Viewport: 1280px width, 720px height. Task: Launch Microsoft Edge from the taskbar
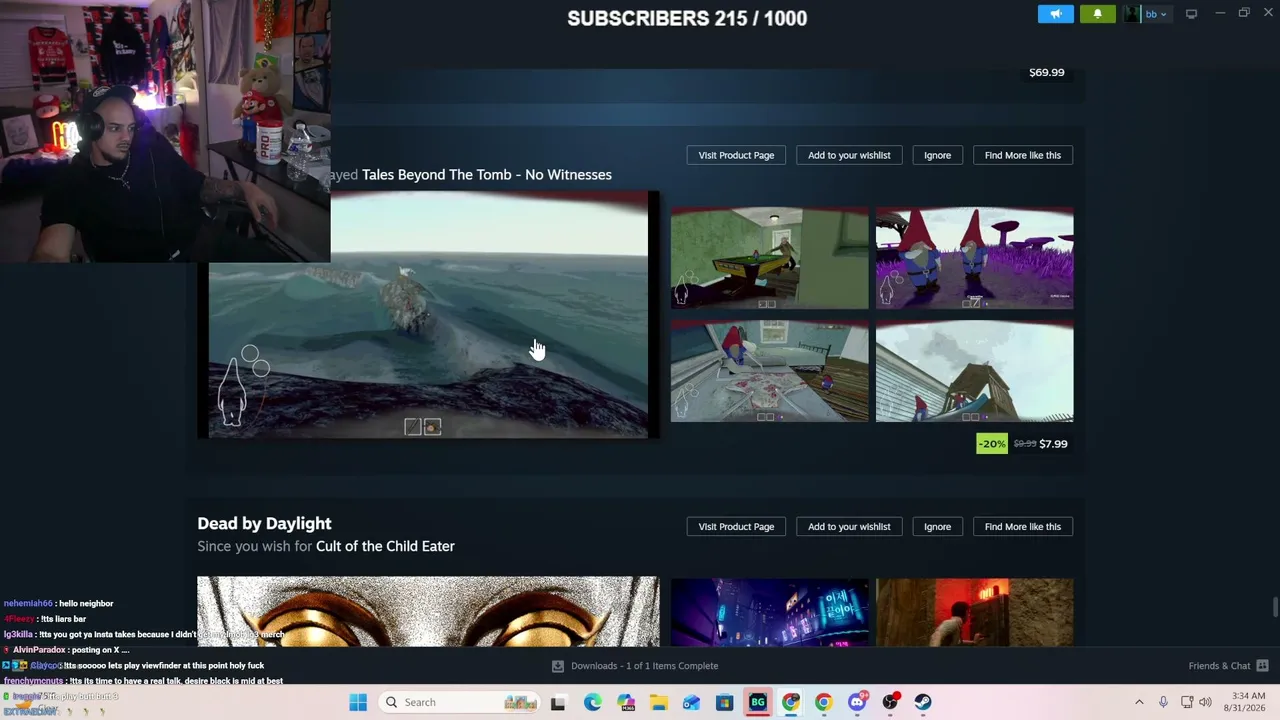[593, 702]
